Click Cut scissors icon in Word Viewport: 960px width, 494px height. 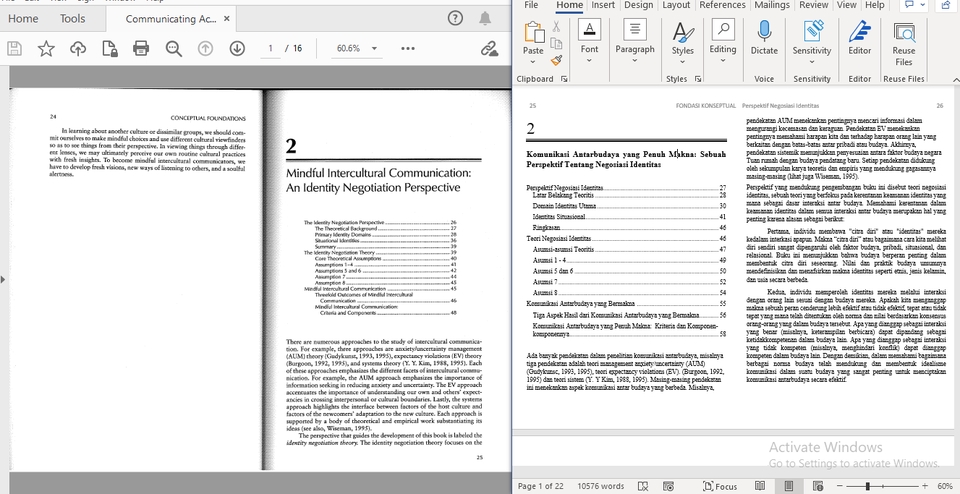pos(556,26)
